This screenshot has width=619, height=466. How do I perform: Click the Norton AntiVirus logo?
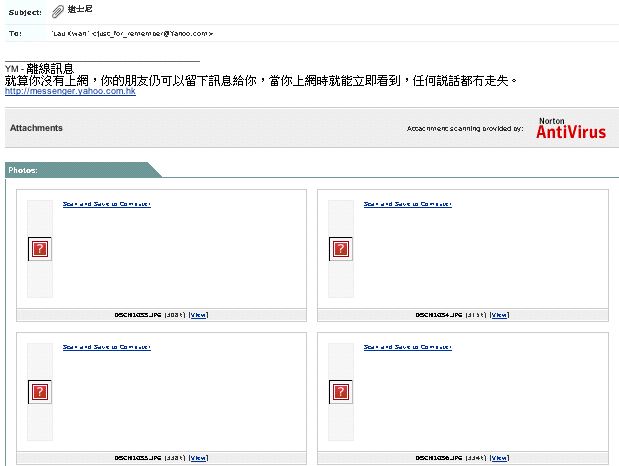[x=571, y=128]
